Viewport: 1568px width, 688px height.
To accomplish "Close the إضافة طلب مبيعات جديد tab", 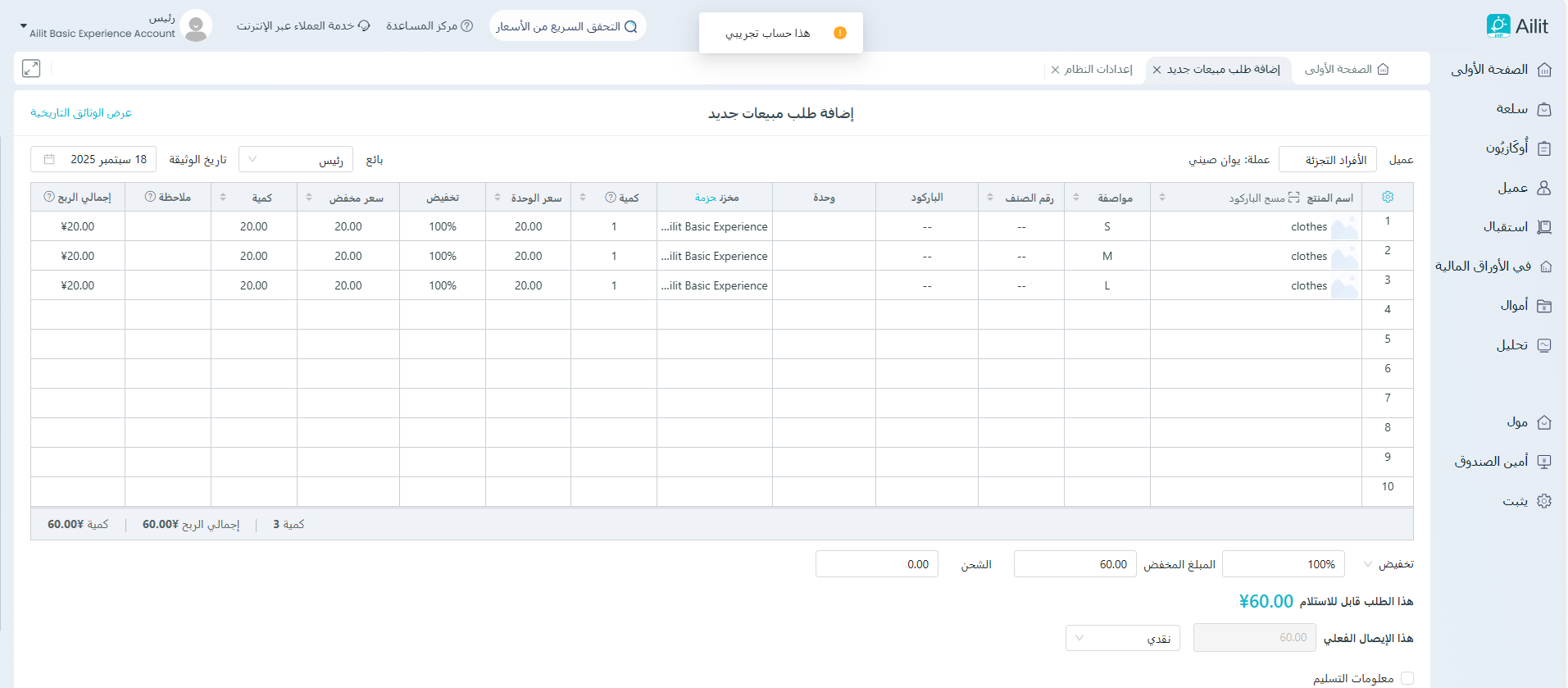I will click(x=1157, y=70).
